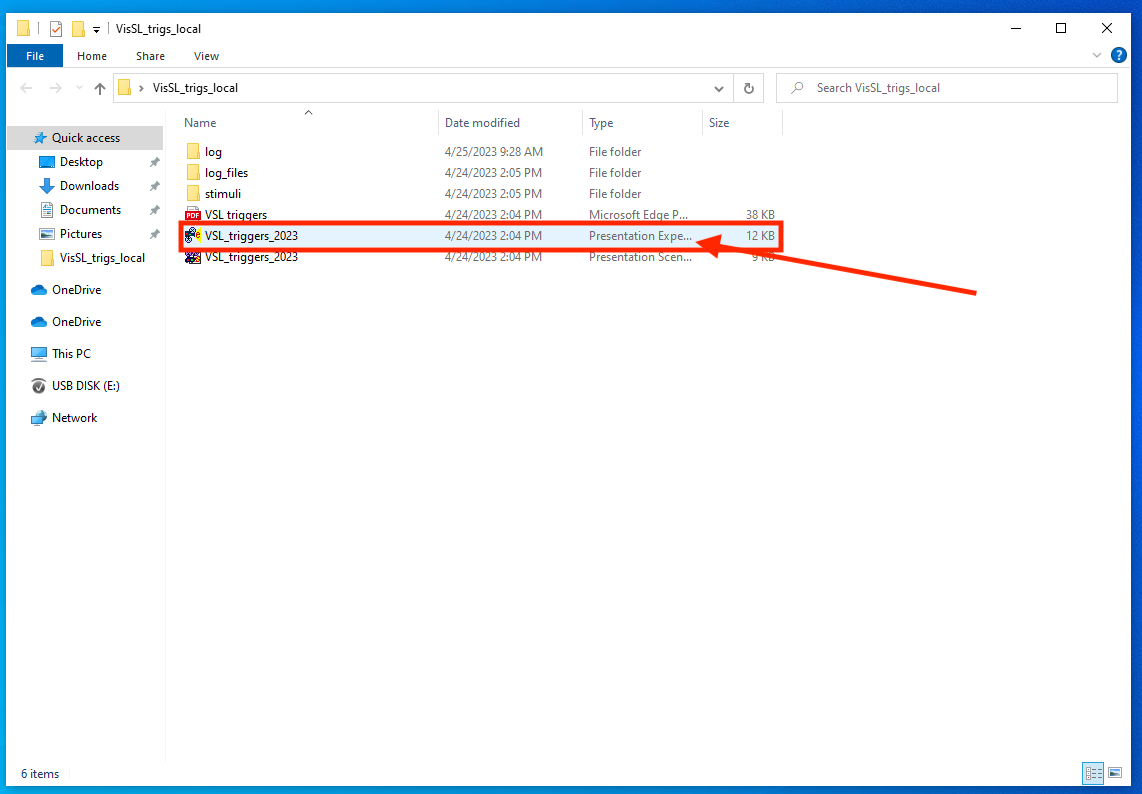This screenshot has width=1142, height=794.
Task: Click the 38 KB size cell
Action: 760,215
